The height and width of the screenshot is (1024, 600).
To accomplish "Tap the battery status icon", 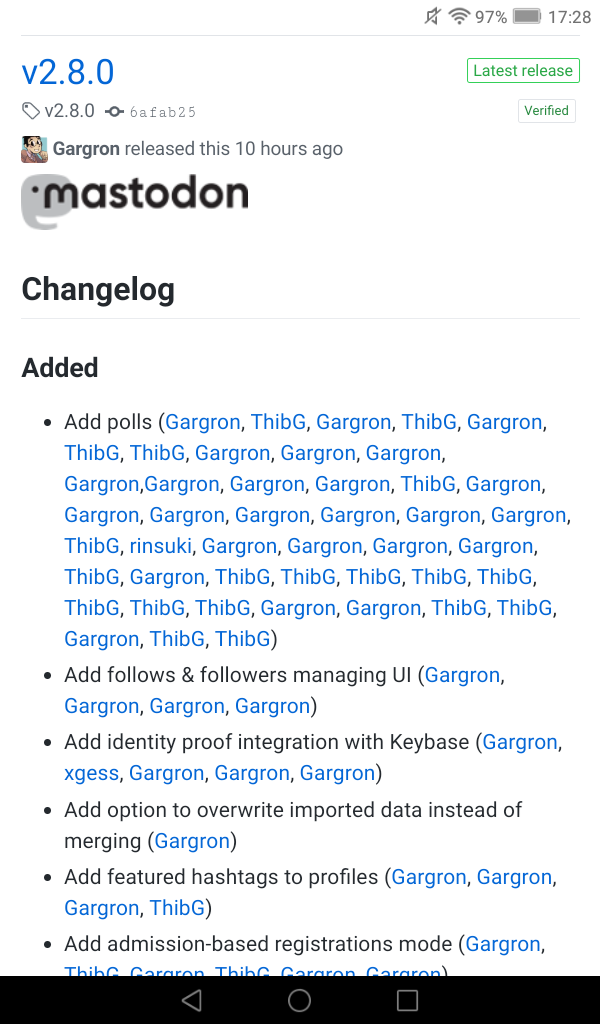I will (526, 16).
